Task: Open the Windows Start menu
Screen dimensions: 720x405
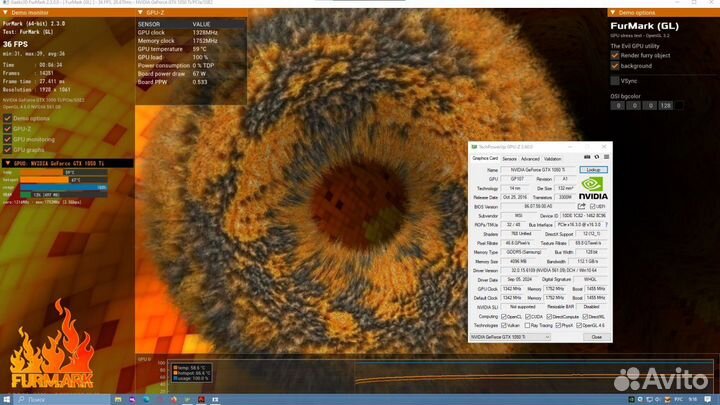Action: pyautogui.click(x=6, y=399)
